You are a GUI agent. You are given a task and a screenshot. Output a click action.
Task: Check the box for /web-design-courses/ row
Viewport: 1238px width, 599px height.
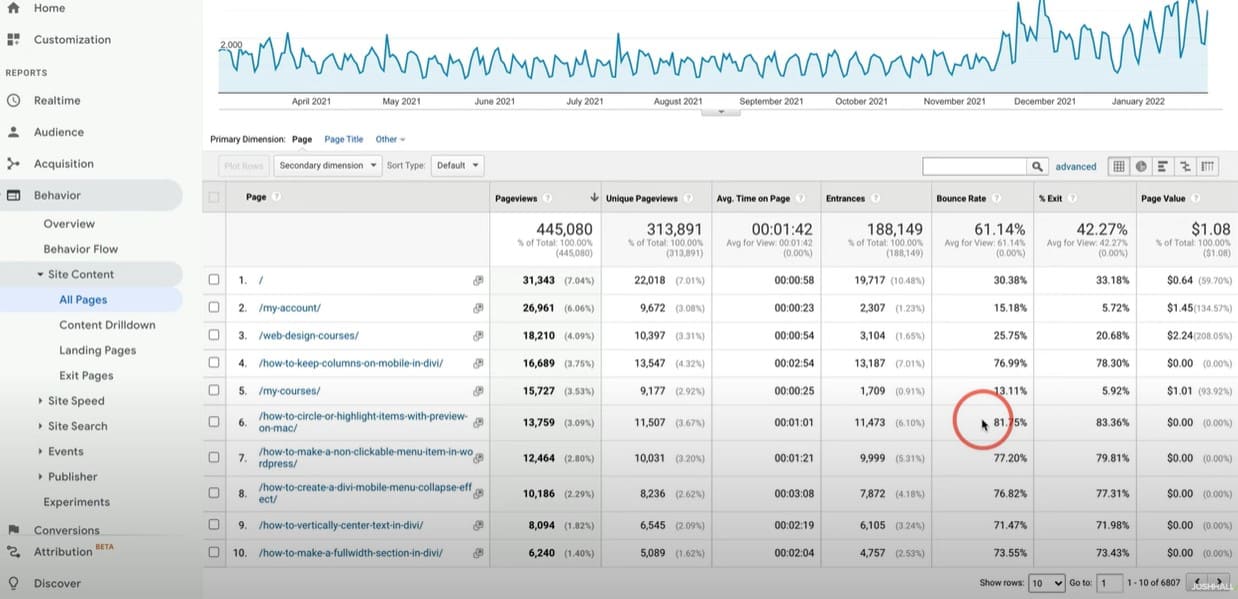click(x=214, y=335)
